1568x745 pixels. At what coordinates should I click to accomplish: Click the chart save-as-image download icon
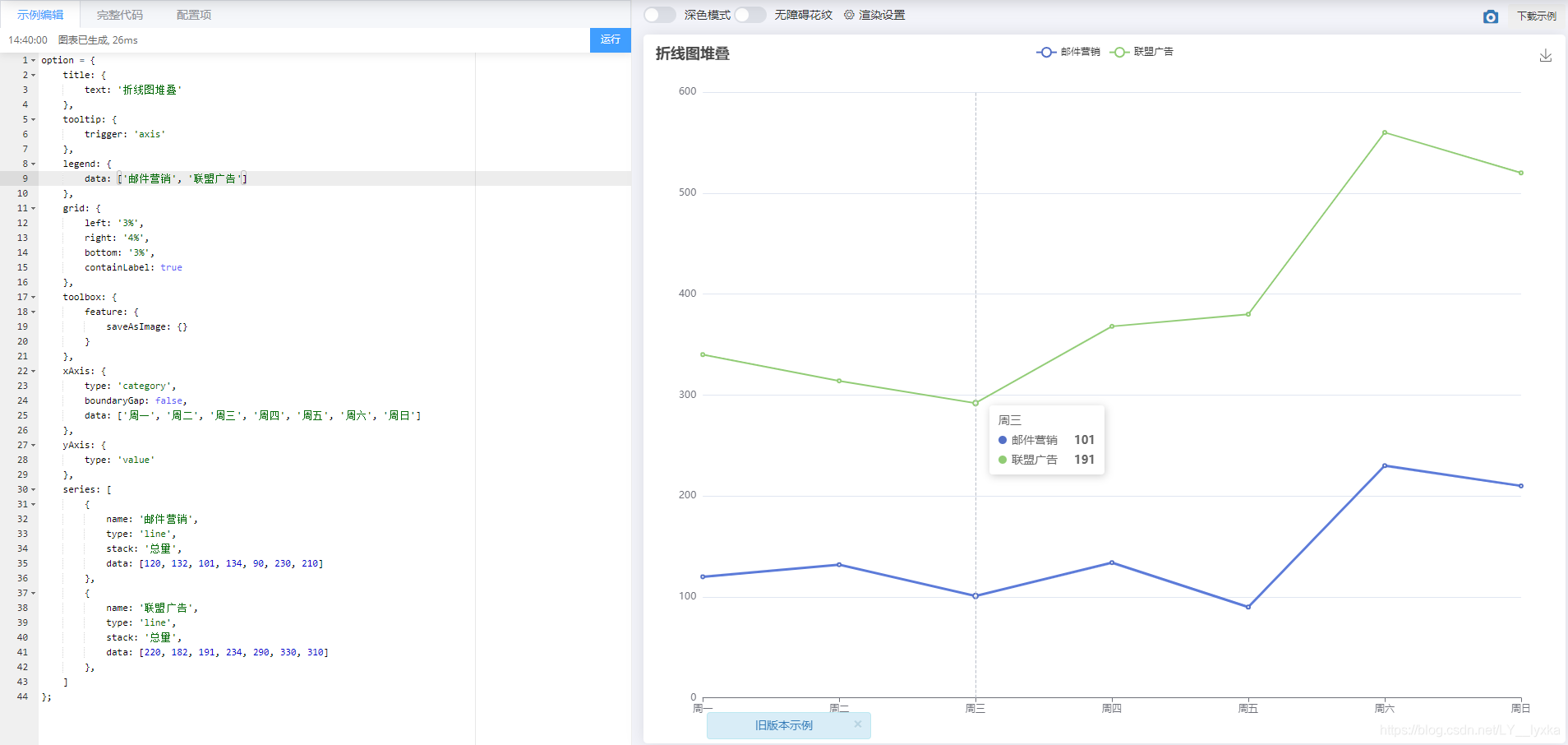point(1547,56)
